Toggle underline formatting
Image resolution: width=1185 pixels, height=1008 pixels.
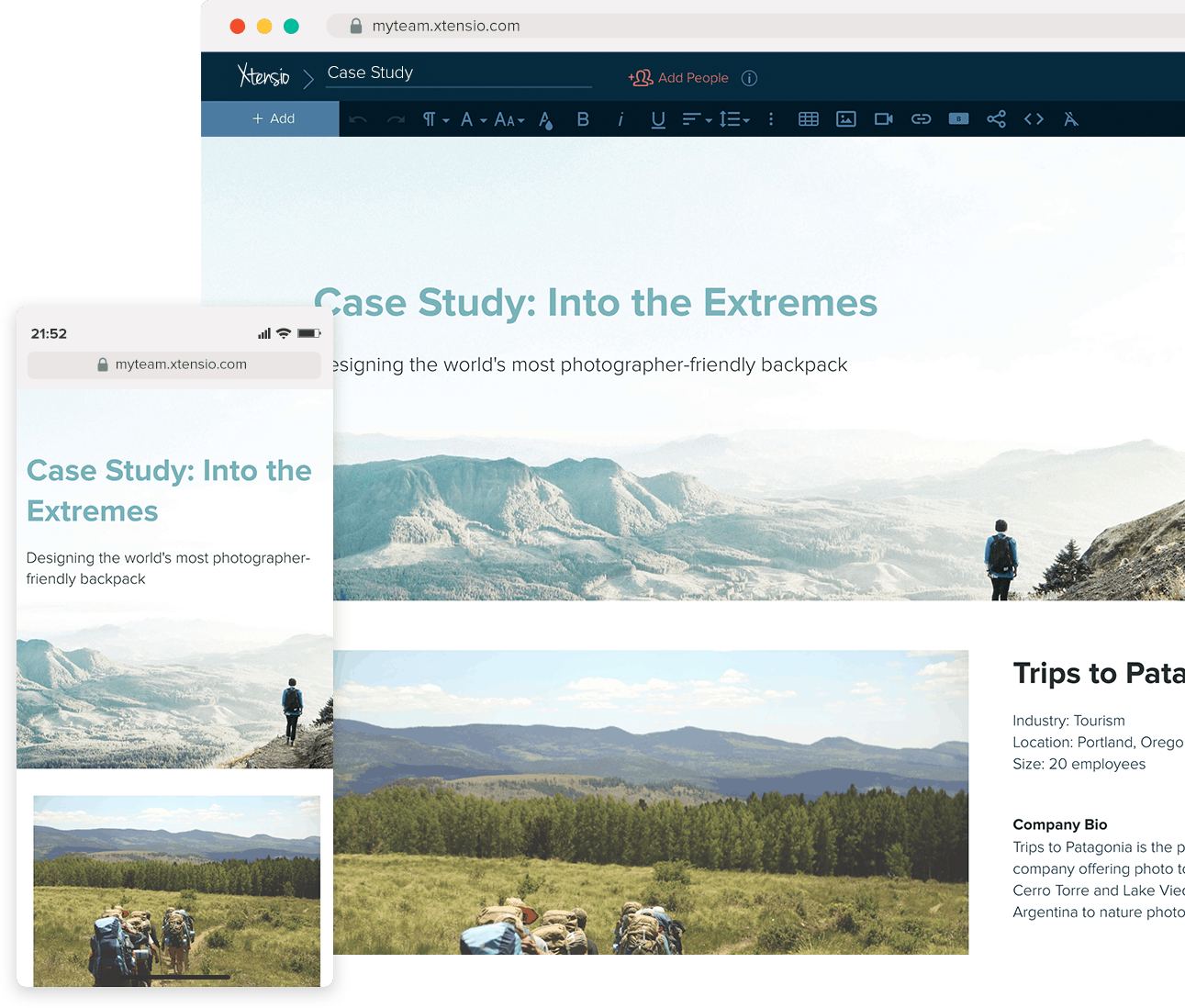point(658,118)
